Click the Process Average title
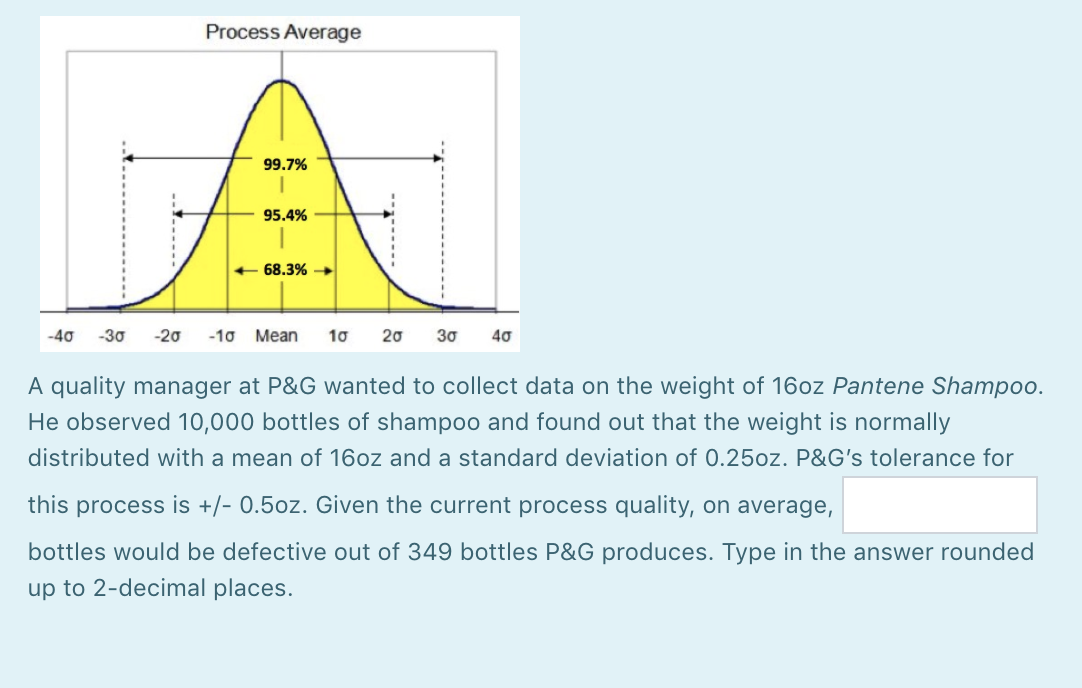Image resolution: width=1082 pixels, height=688 pixels. pyautogui.click(x=281, y=31)
